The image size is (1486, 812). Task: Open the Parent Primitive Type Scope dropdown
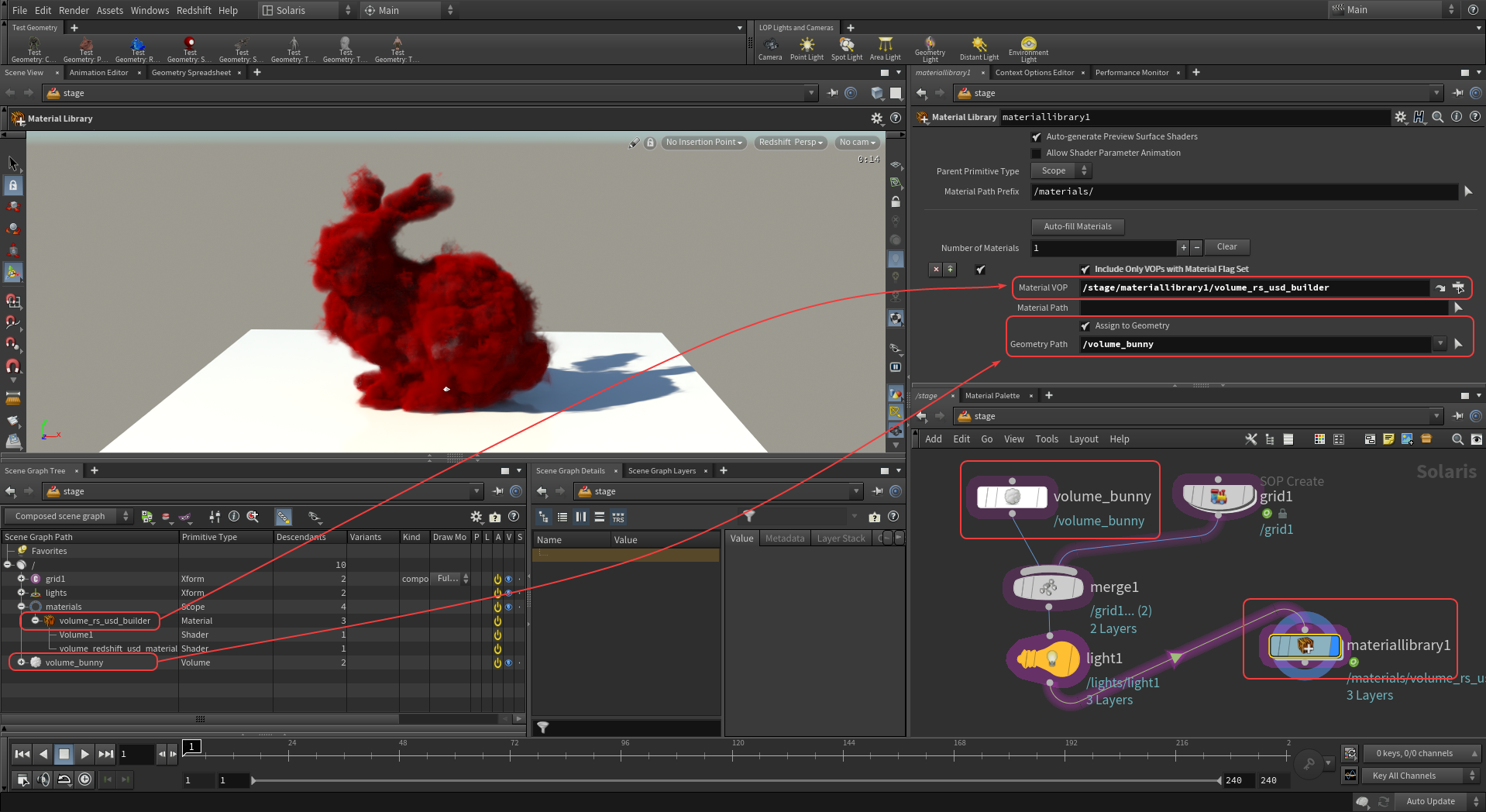[x=1061, y=171]
